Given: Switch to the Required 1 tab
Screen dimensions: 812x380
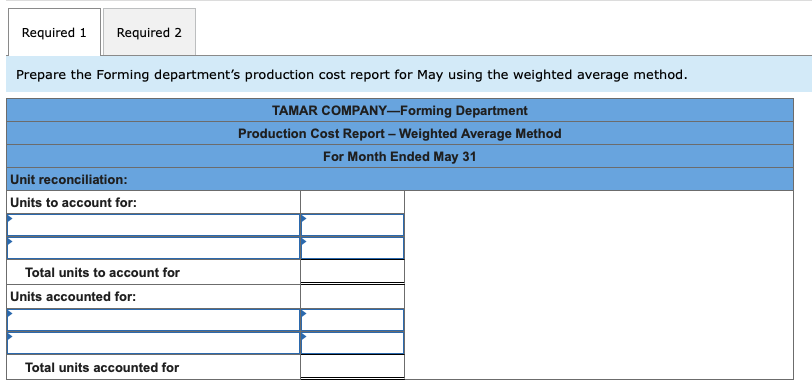Looking at the screenshot, I should click(x=54, y=32).
